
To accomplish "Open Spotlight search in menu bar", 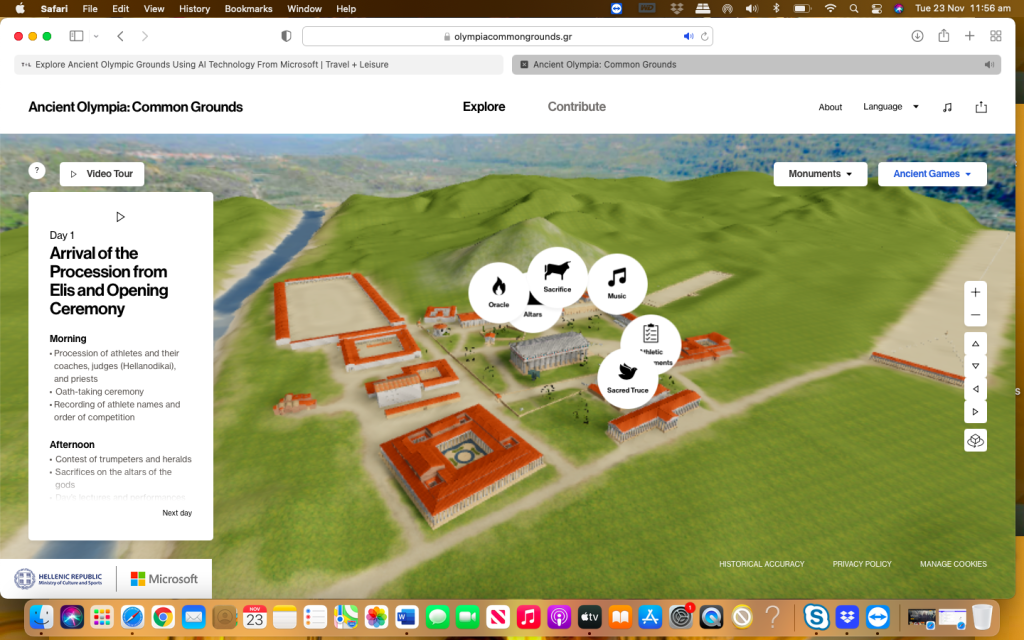I will point(854,8).
